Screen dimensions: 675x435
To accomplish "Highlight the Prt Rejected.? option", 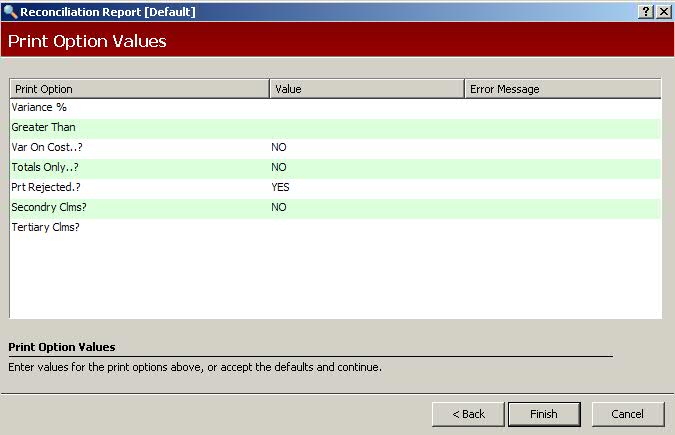I will tap(48, 187).
